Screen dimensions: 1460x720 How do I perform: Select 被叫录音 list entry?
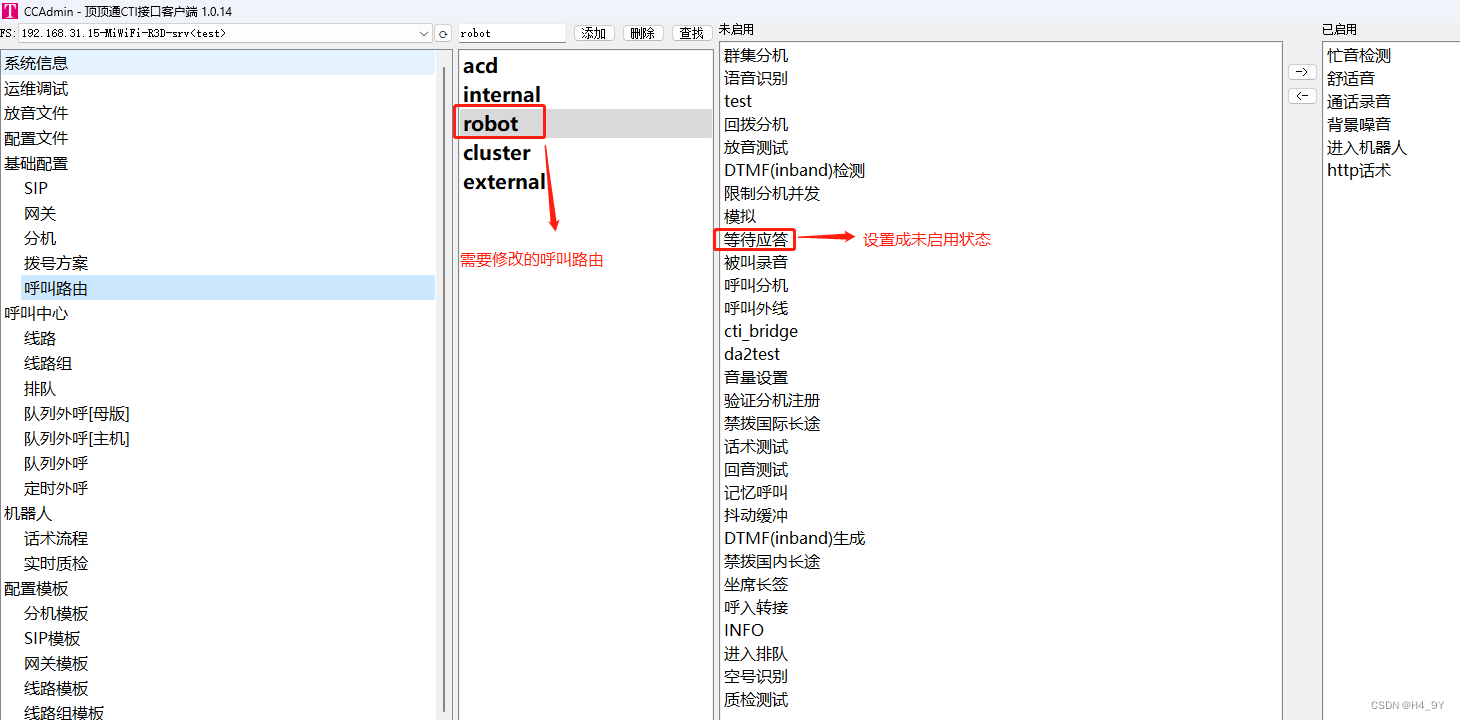point(756,262)
